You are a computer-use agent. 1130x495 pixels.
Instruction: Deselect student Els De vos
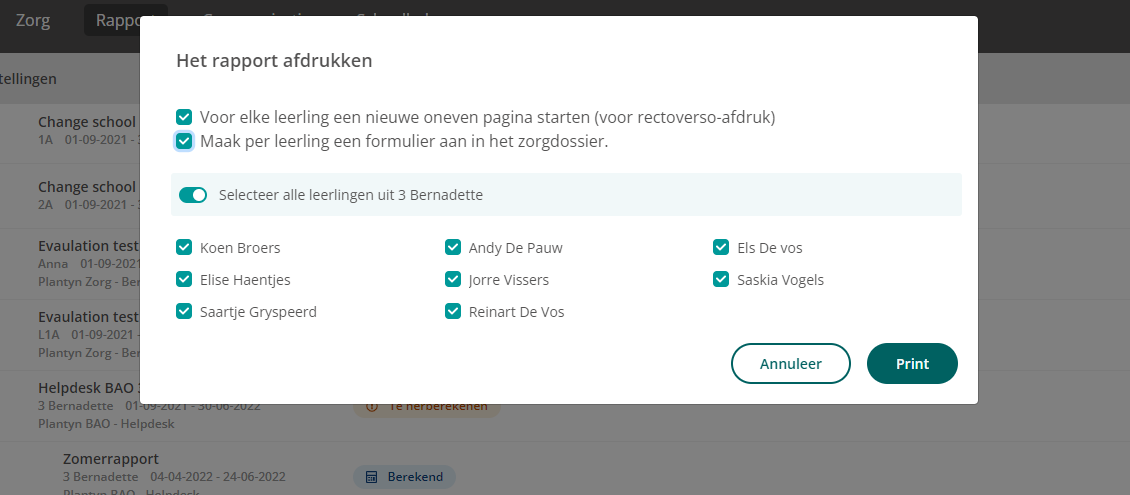click(721, 248)
